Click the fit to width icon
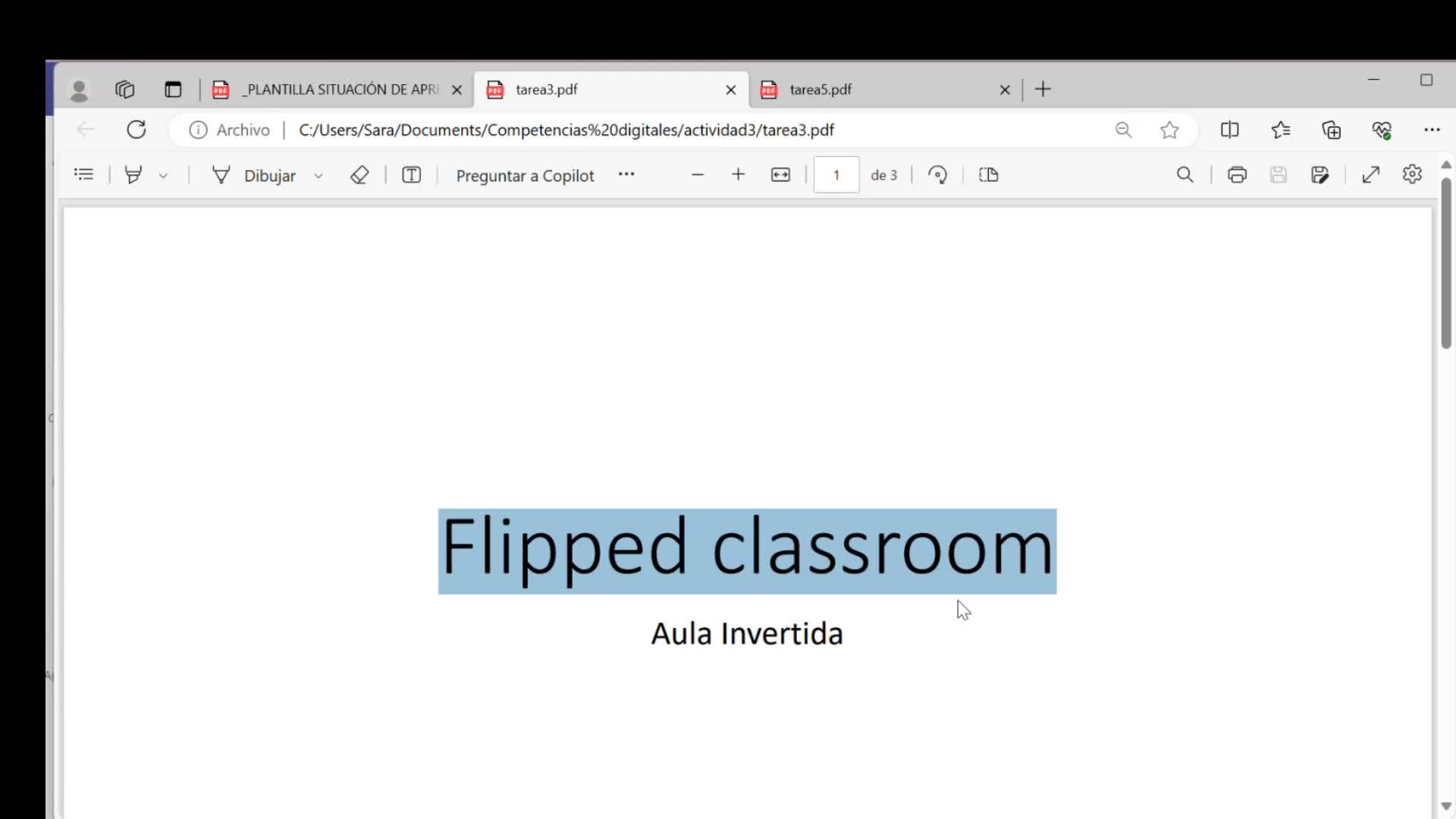1456x819 pixels. pyautogui.click(x=780, y=175)
